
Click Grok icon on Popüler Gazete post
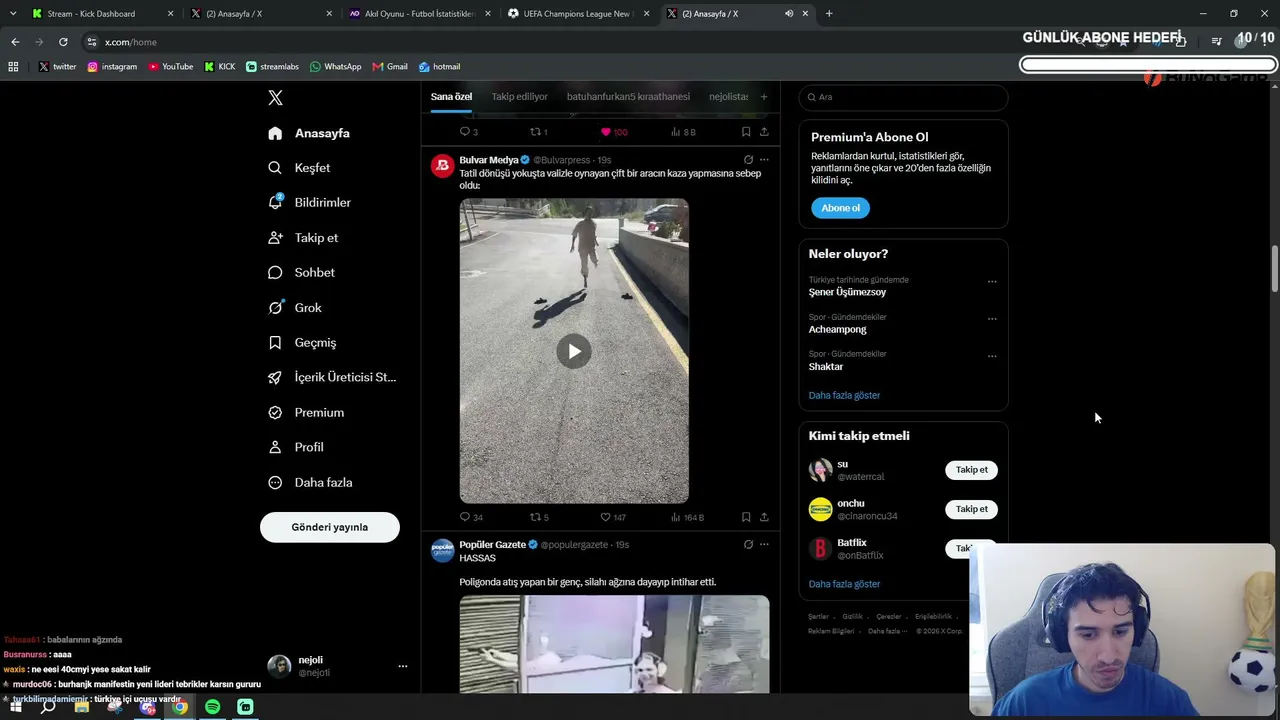point(748,545)
